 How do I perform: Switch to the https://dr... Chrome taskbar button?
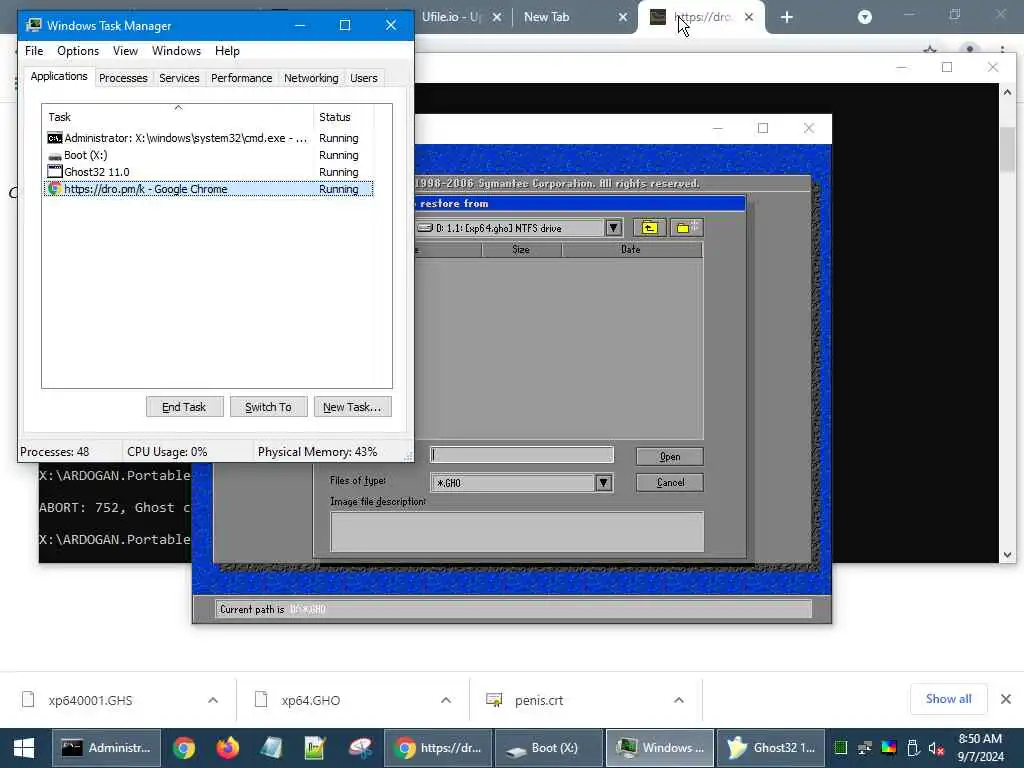pyautogui.click(x=438, y=748)
